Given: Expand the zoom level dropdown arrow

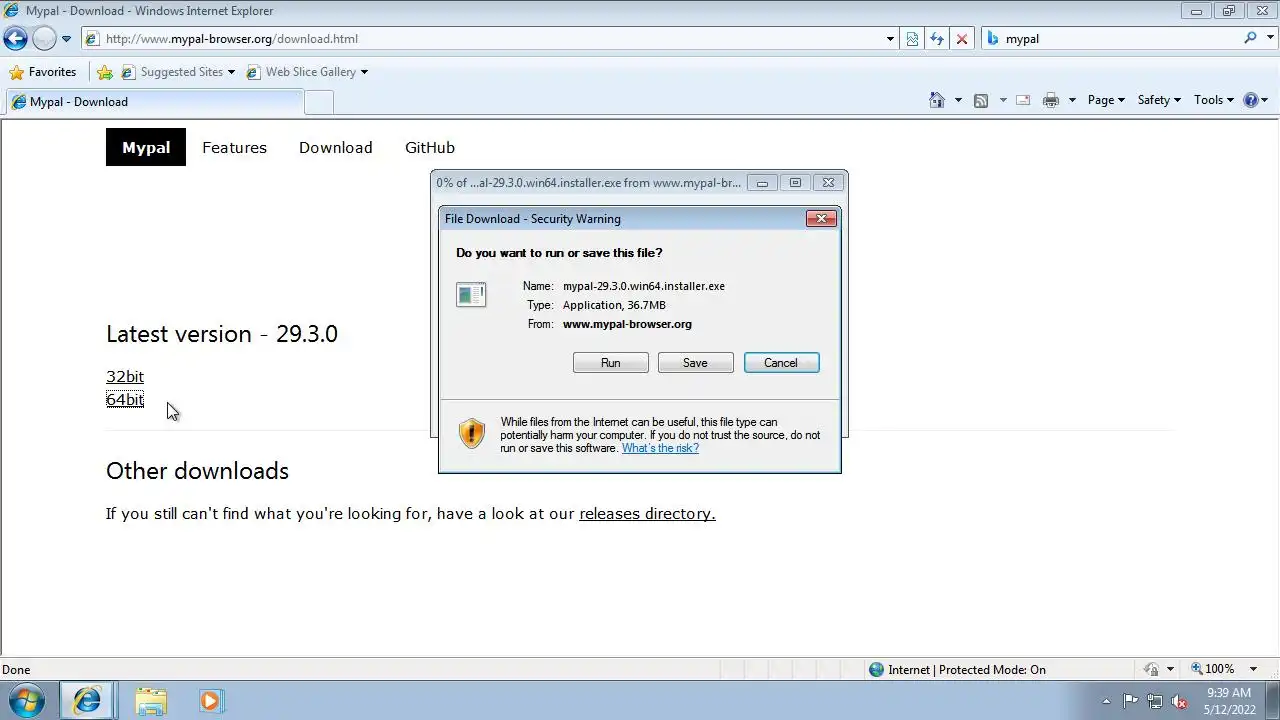Looking at the screenshot, I should click(x=1254, y=669).
